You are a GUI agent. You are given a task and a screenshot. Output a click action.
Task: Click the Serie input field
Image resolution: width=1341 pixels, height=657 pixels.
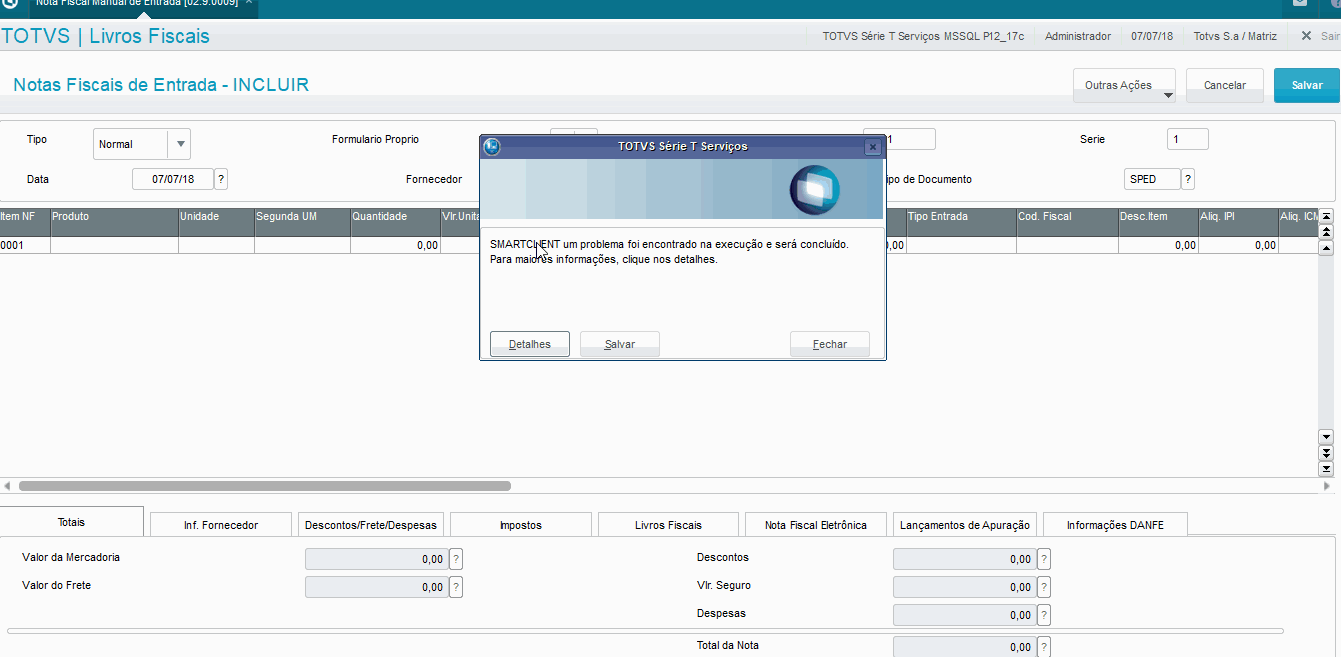point(1187,139)
